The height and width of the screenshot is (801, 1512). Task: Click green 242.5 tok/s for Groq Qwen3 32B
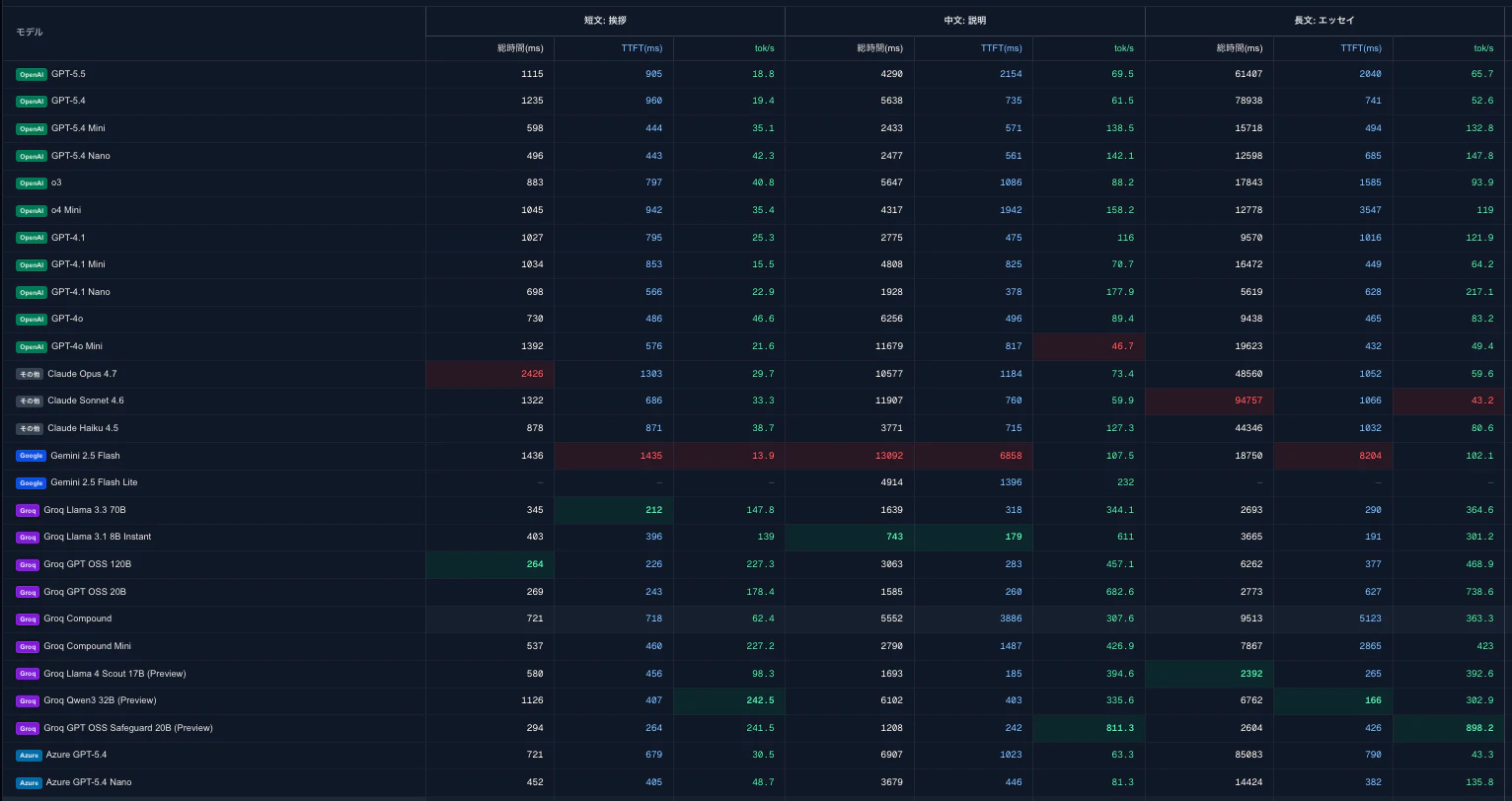[761, 700]
